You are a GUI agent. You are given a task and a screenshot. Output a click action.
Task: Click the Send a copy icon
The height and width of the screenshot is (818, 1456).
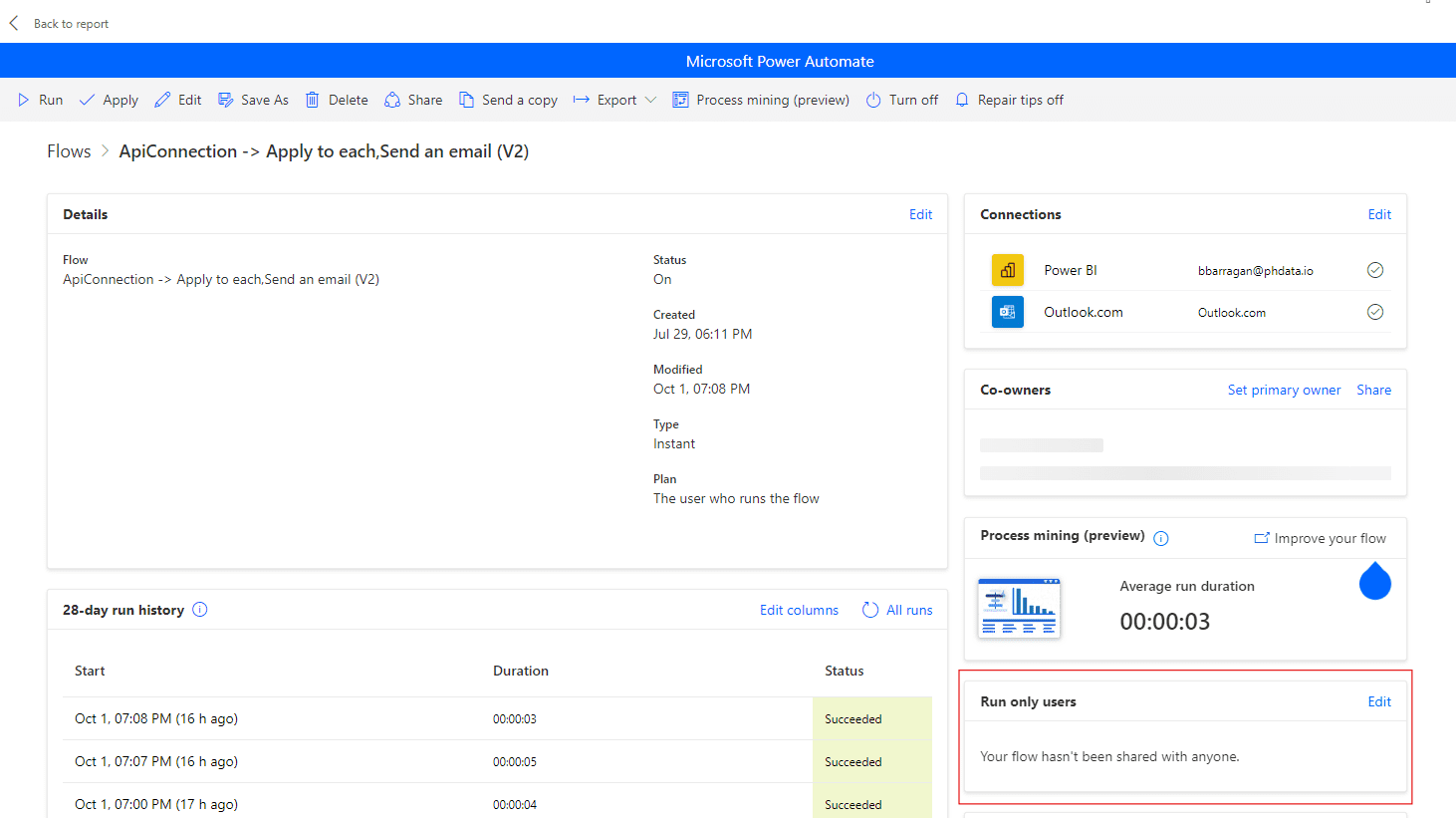[466, 100]
